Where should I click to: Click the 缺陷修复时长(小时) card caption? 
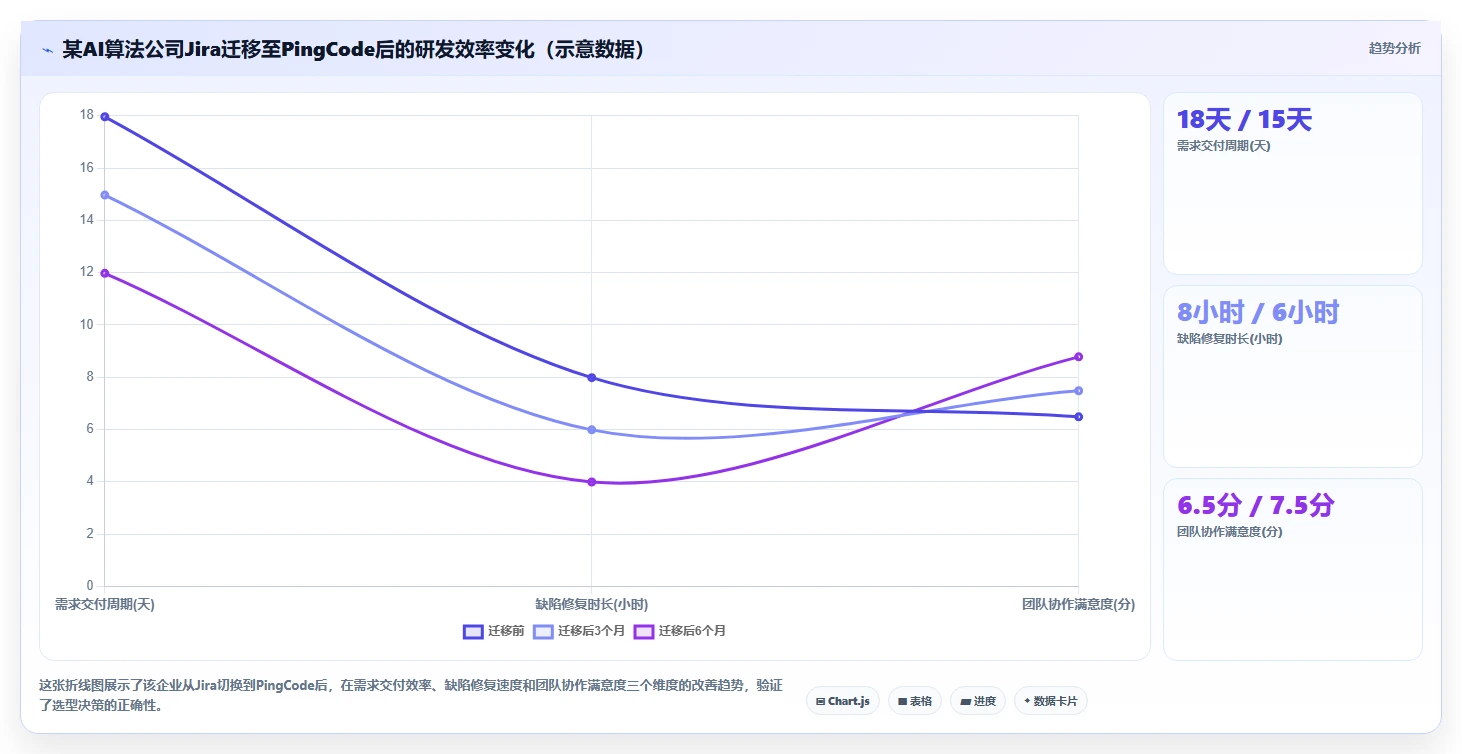1229,339
